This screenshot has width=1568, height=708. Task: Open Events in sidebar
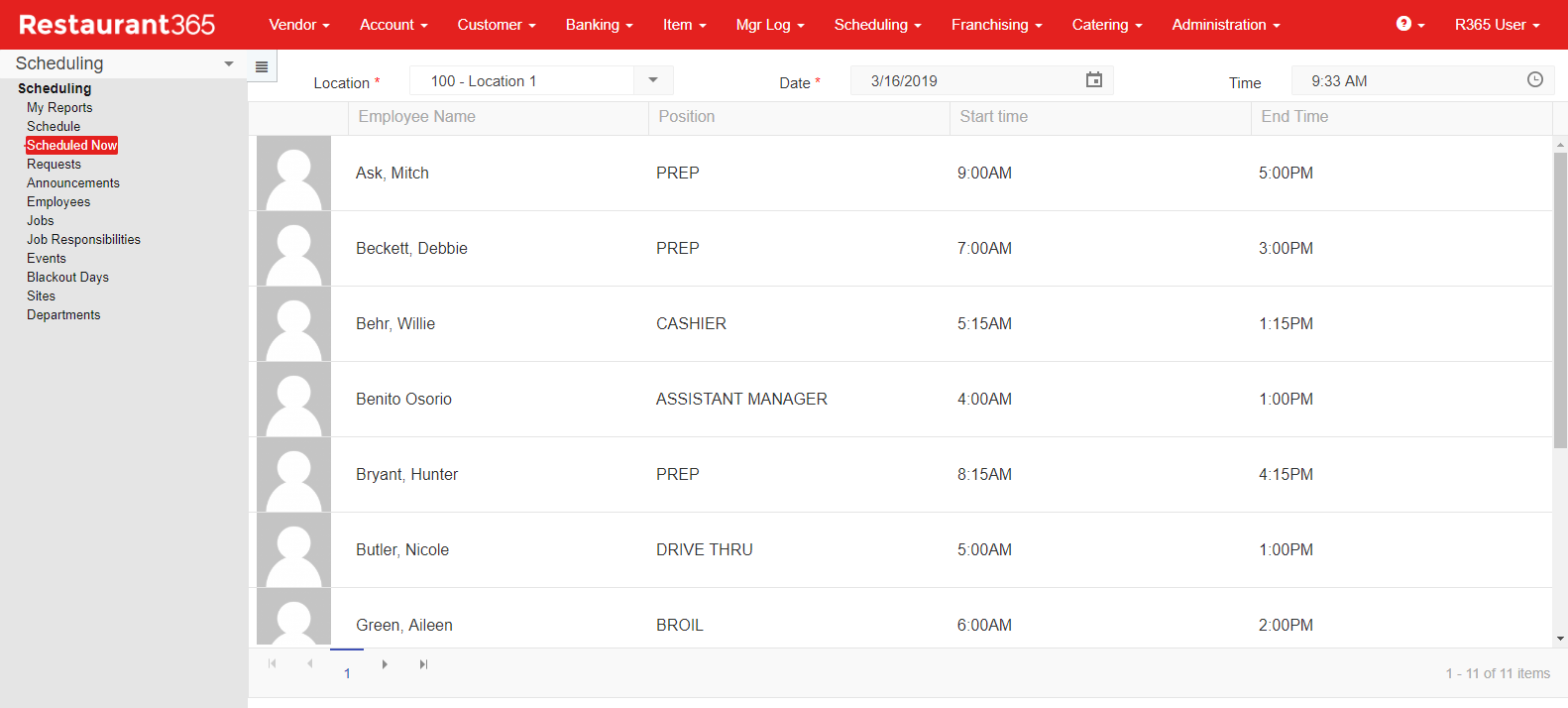coord(47,258)
